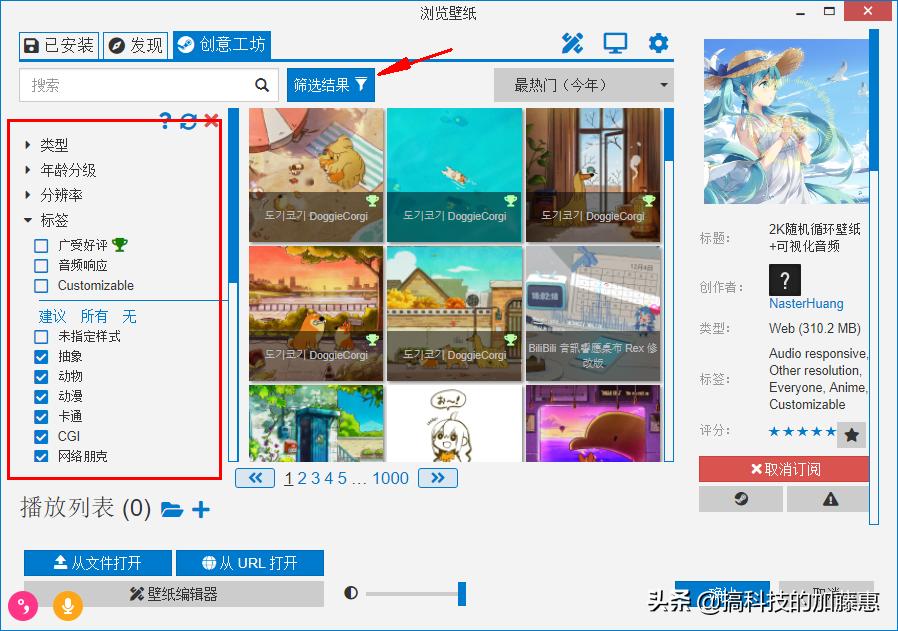The image size is (898, 631).
Task: Open the 最热门（今年） sort dropdown
Action: coord(583,85)
